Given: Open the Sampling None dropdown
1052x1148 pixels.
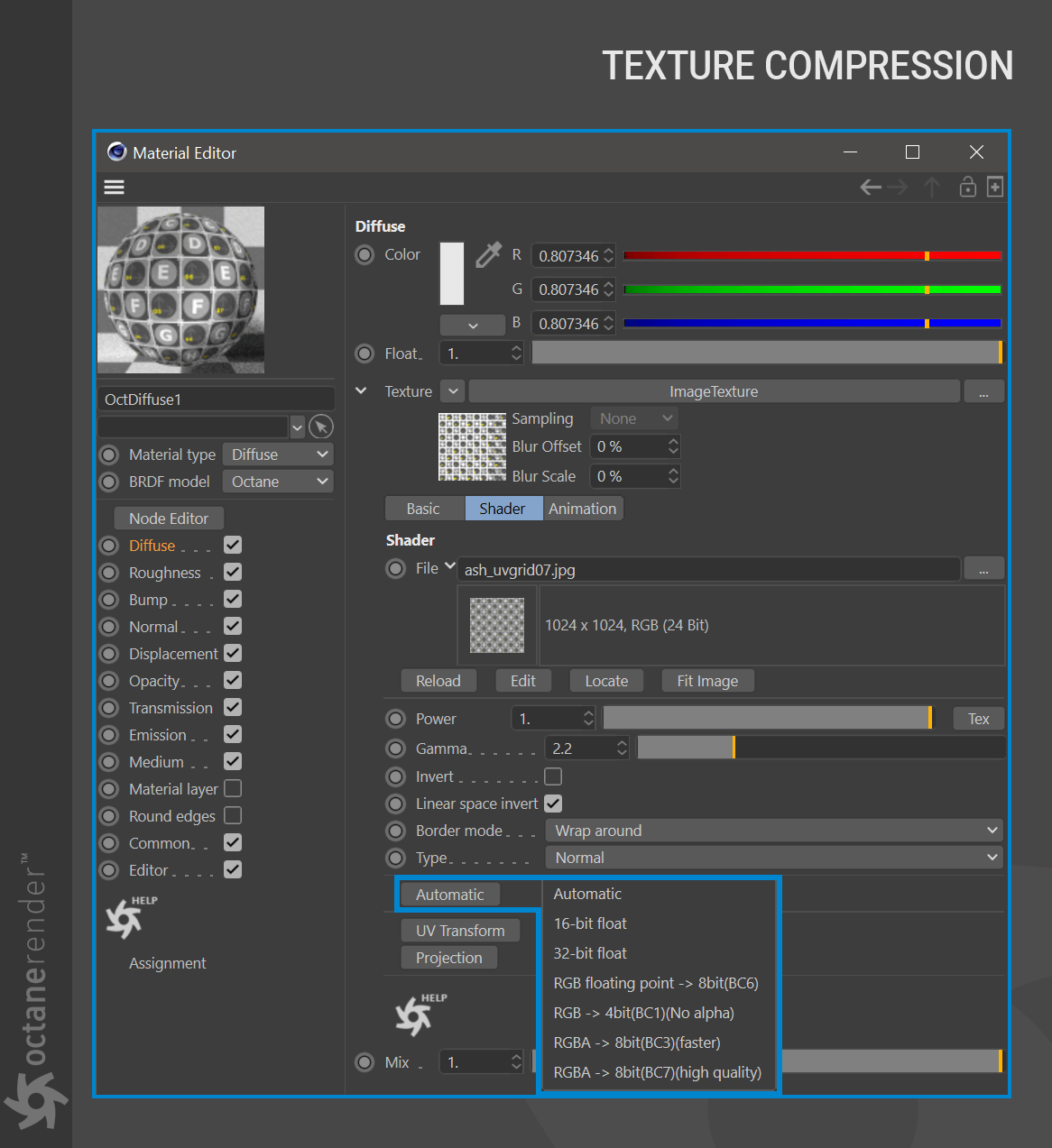Looking at the screenshot, I should point(634,418).
